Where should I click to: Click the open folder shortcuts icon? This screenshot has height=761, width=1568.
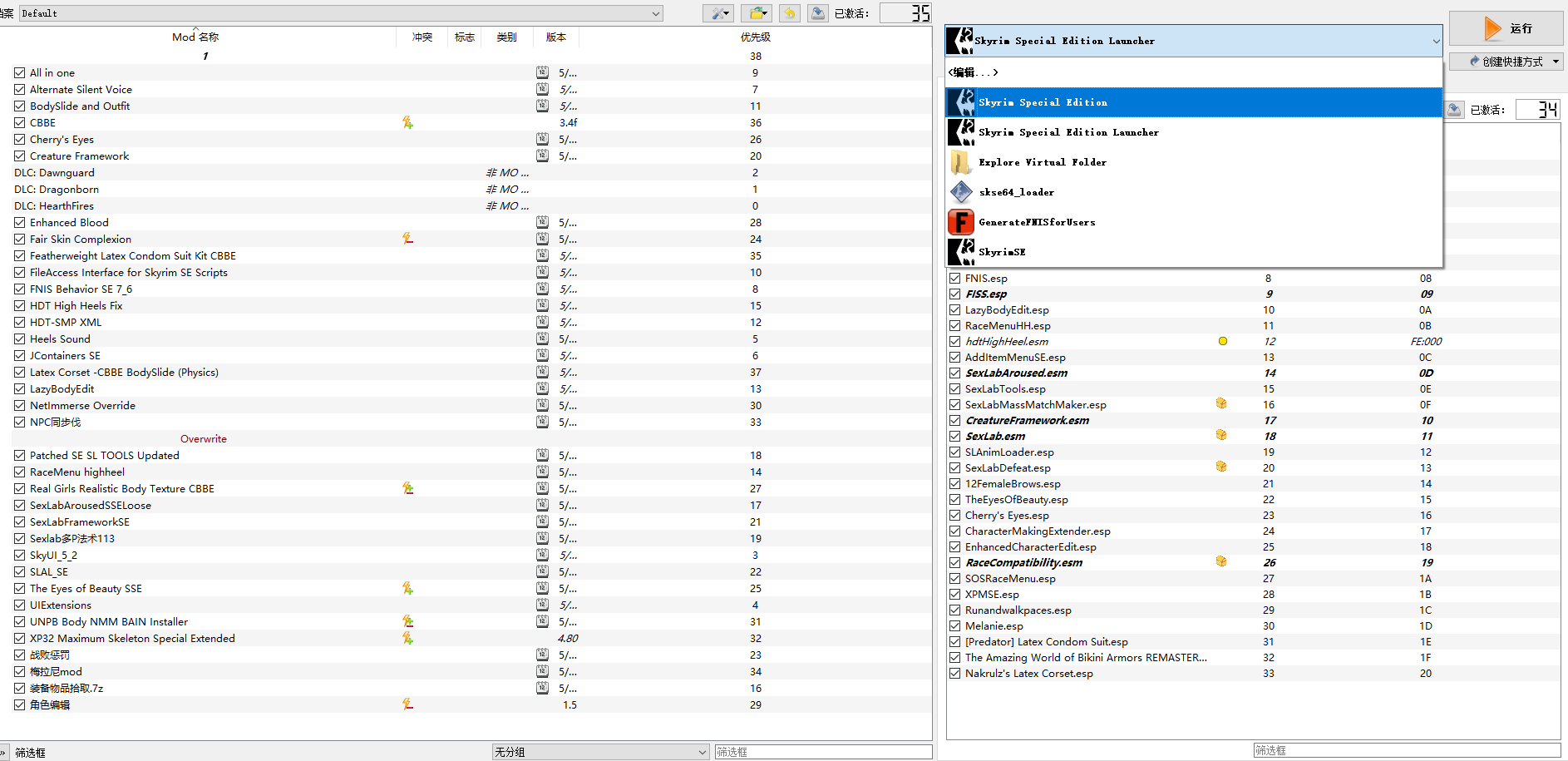pos(757,12)
